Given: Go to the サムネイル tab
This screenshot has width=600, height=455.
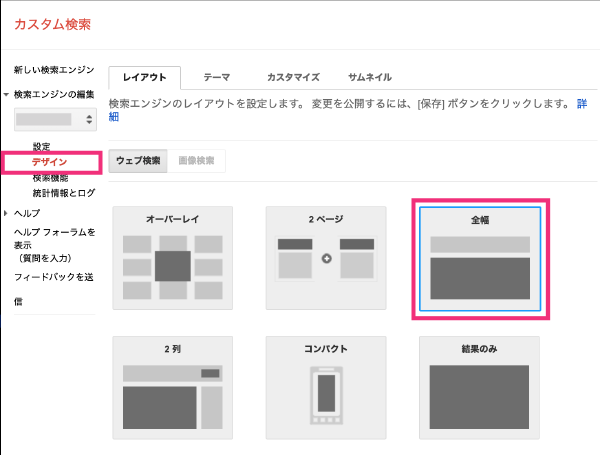Looking at the screenshot, I should tap(369, 77).
